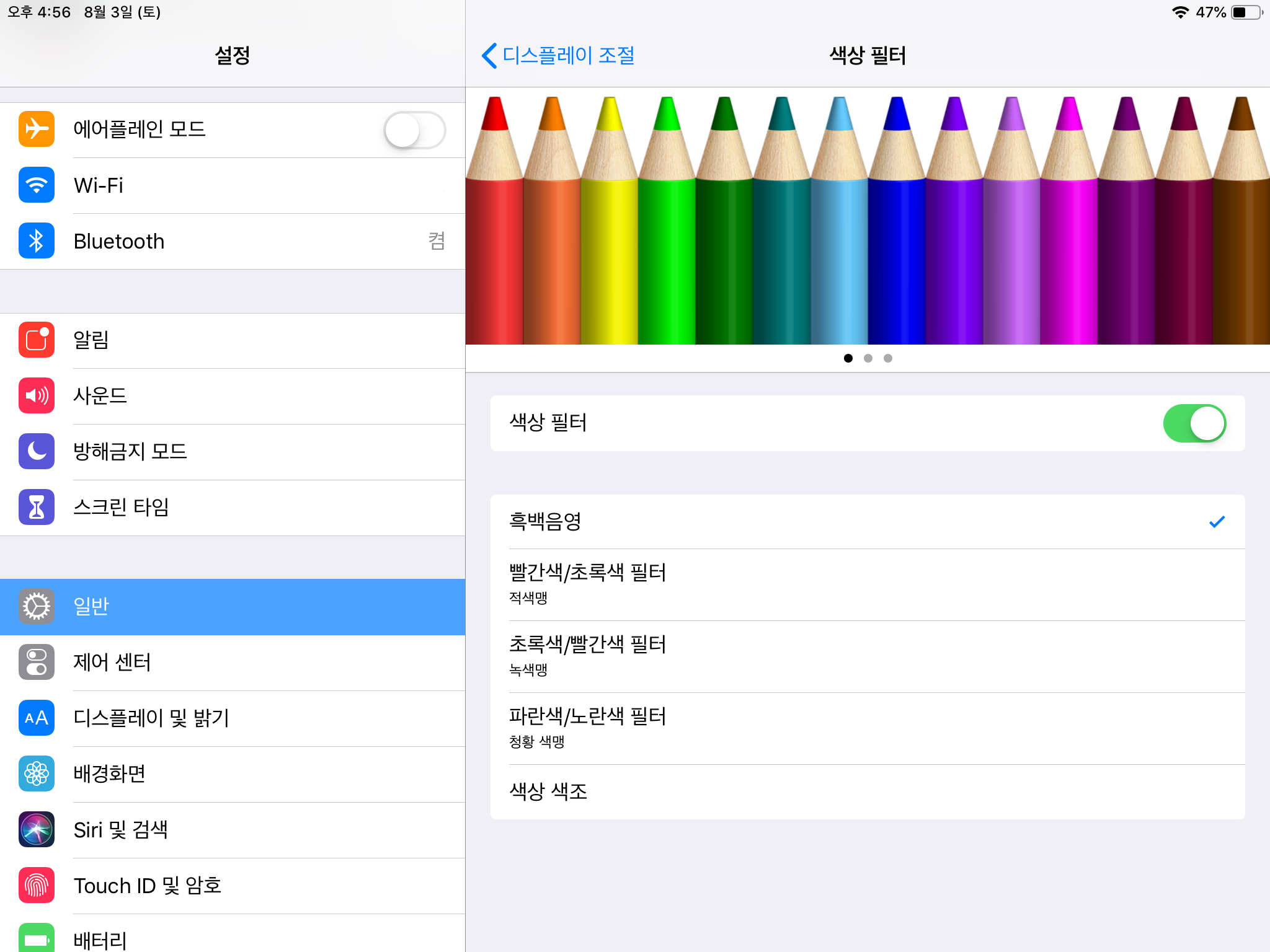
Task: Open the 사운드 speaker icon
Action: [37, 395]
